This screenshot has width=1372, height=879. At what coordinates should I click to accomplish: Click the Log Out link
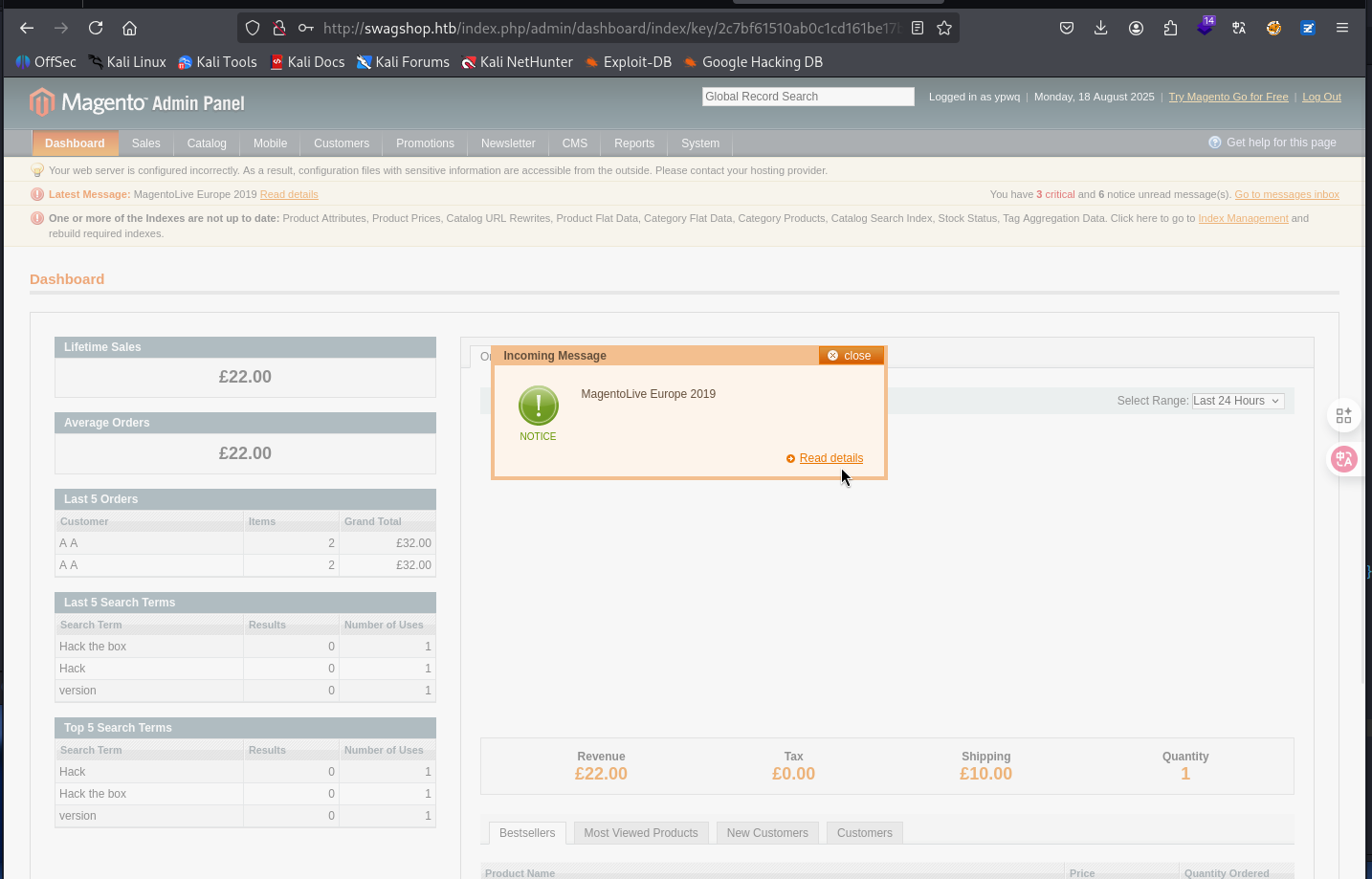click(1321, 97)
